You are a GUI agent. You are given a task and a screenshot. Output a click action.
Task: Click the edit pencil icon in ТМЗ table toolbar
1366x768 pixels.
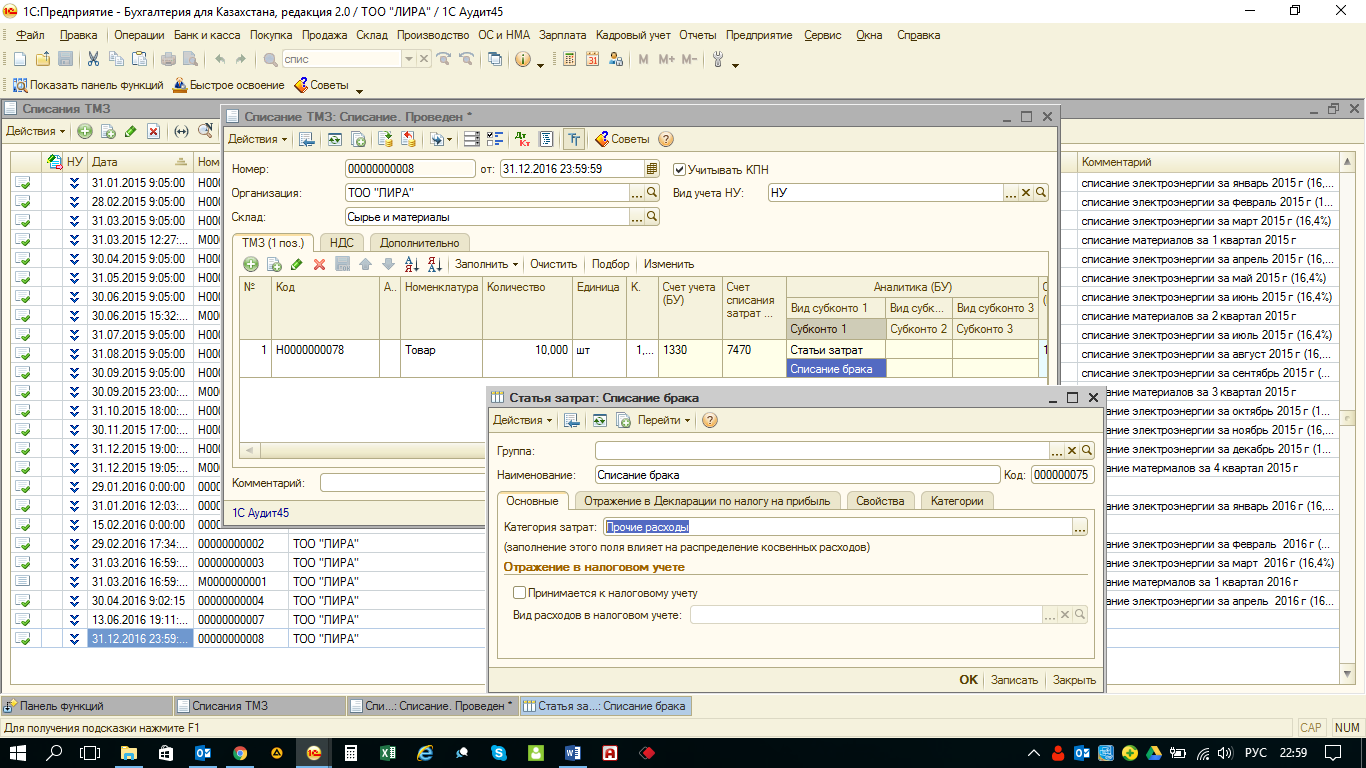click(x=297, y=264)
